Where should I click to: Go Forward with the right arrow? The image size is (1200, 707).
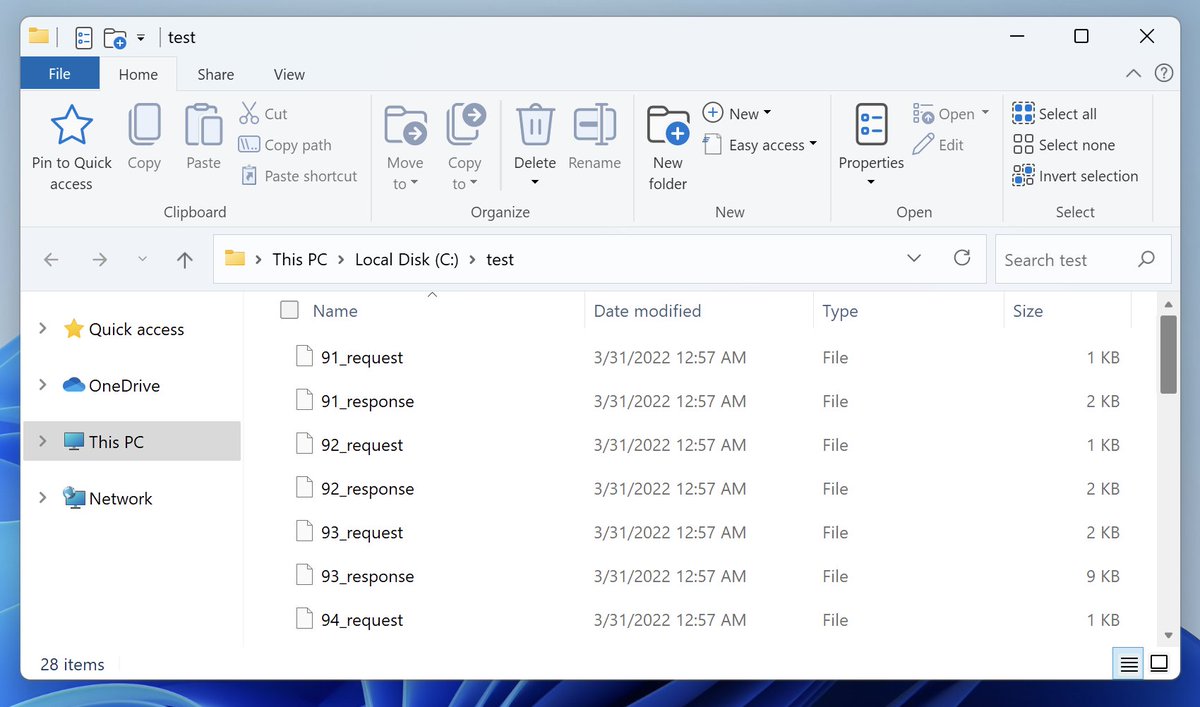99,260
